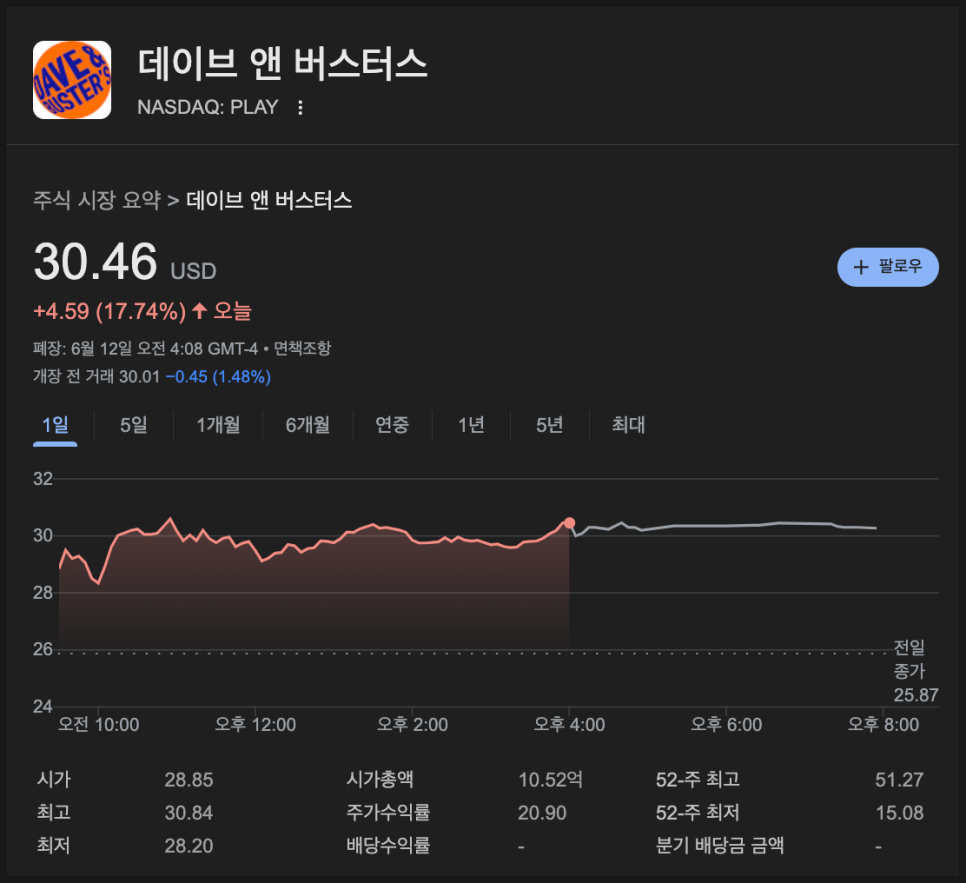Image resolution: width=966 pixels, height=883 pixels.
Task: Click the pre-market change −0.45 (1.48%)
Action: pyautogui.click(x=219, y=376)
